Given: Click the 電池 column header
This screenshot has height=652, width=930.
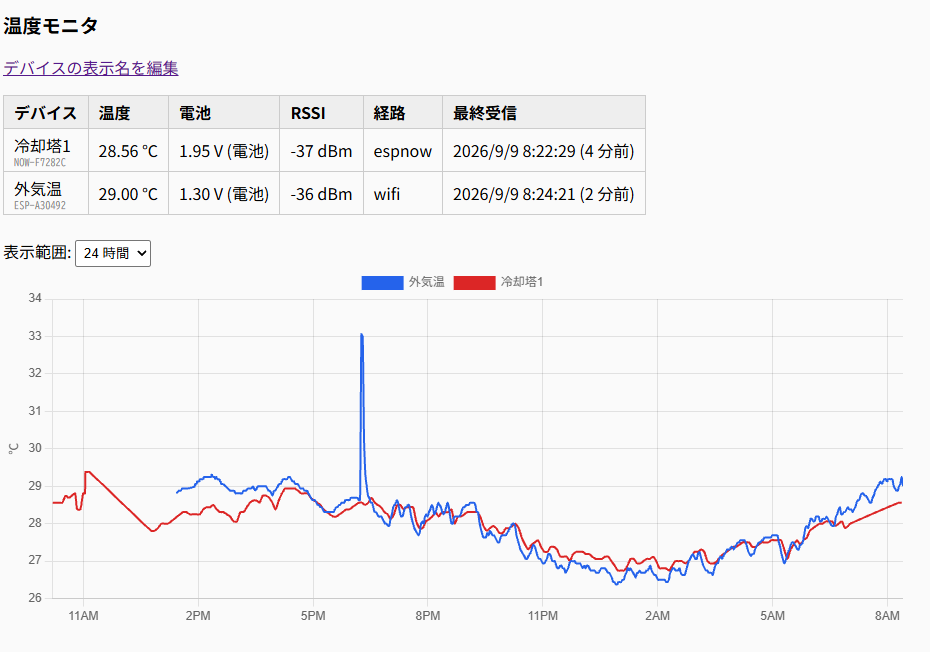Looking at the screenshot, I should [x=224, y=113].
